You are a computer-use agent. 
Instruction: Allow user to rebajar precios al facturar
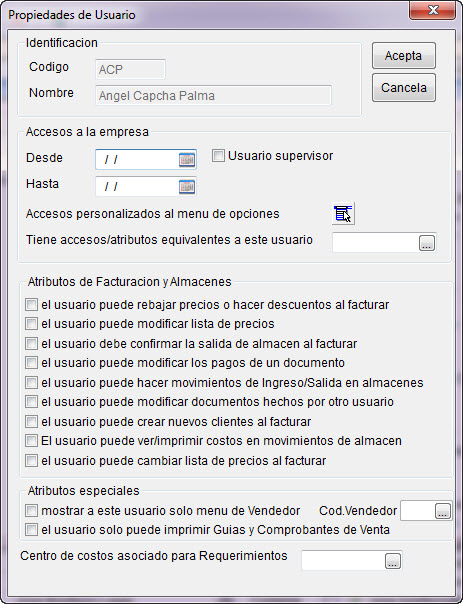pyautogui.click(x=31, y=305)
